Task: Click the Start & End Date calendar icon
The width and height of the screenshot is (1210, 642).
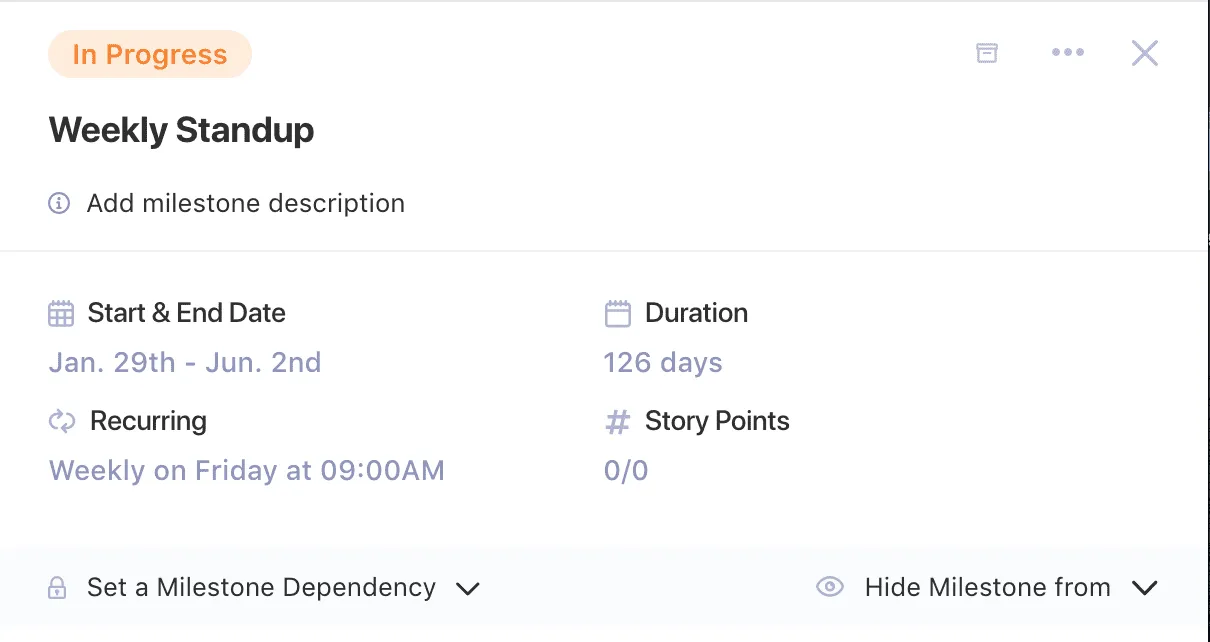Action: pos(60,312)
